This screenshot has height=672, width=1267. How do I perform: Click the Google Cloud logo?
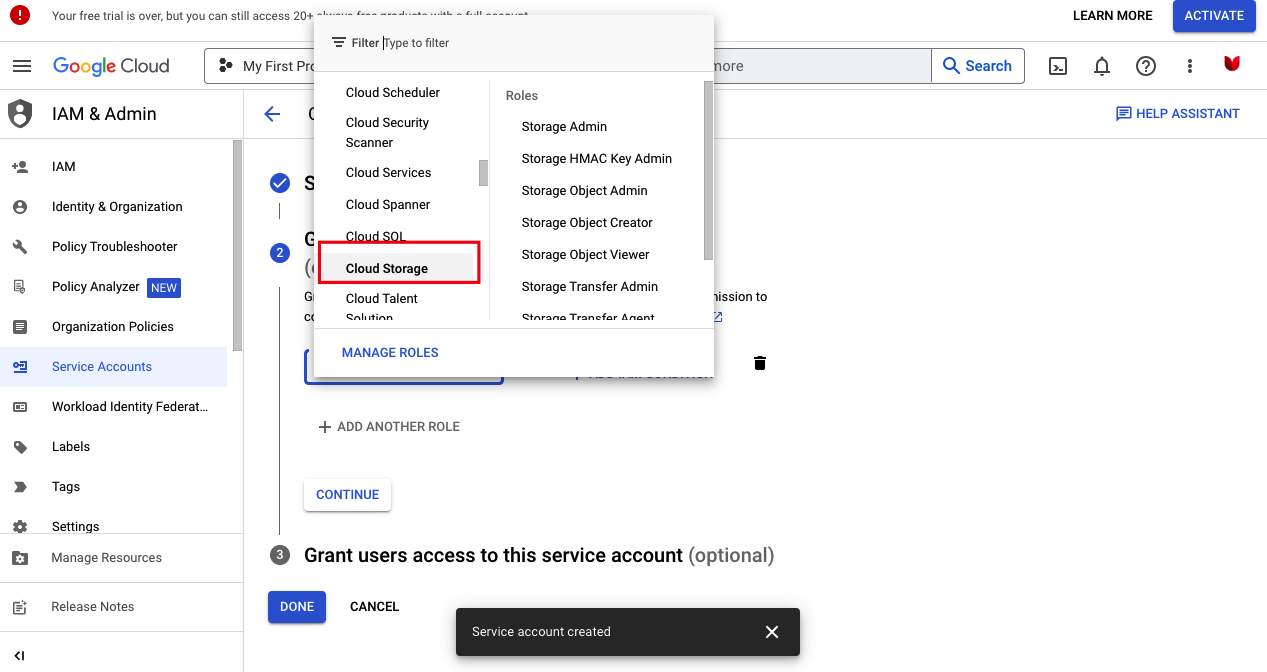111,66
